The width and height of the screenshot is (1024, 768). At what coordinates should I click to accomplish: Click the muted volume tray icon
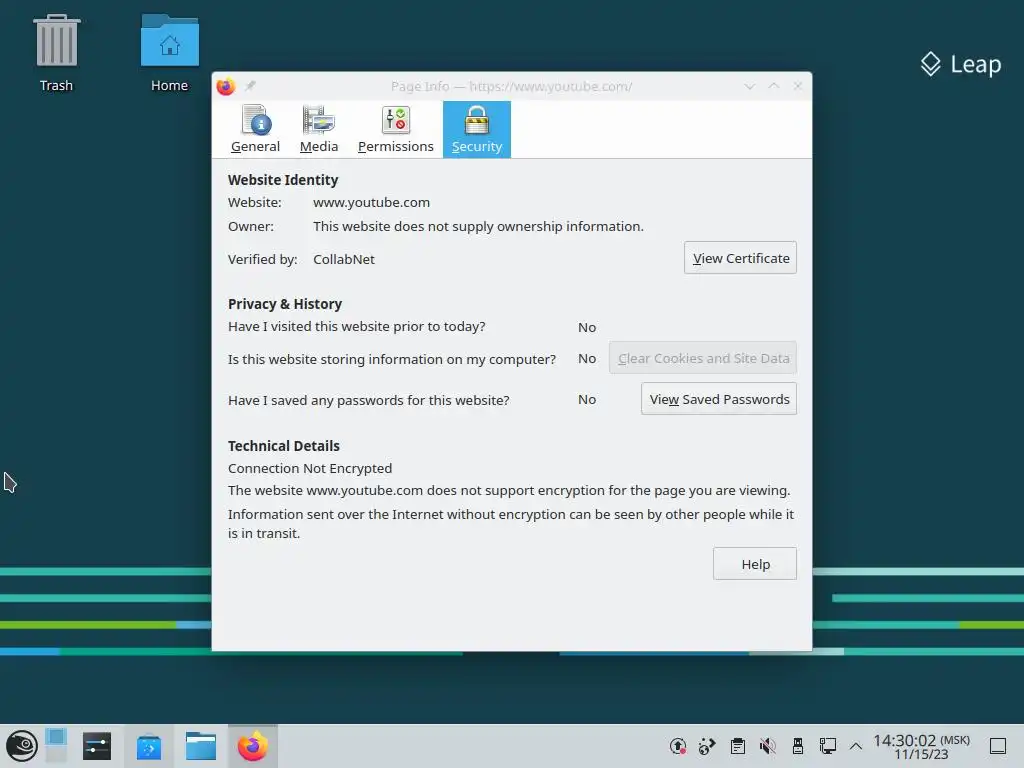pyautogui.click(x=768, y=746)
